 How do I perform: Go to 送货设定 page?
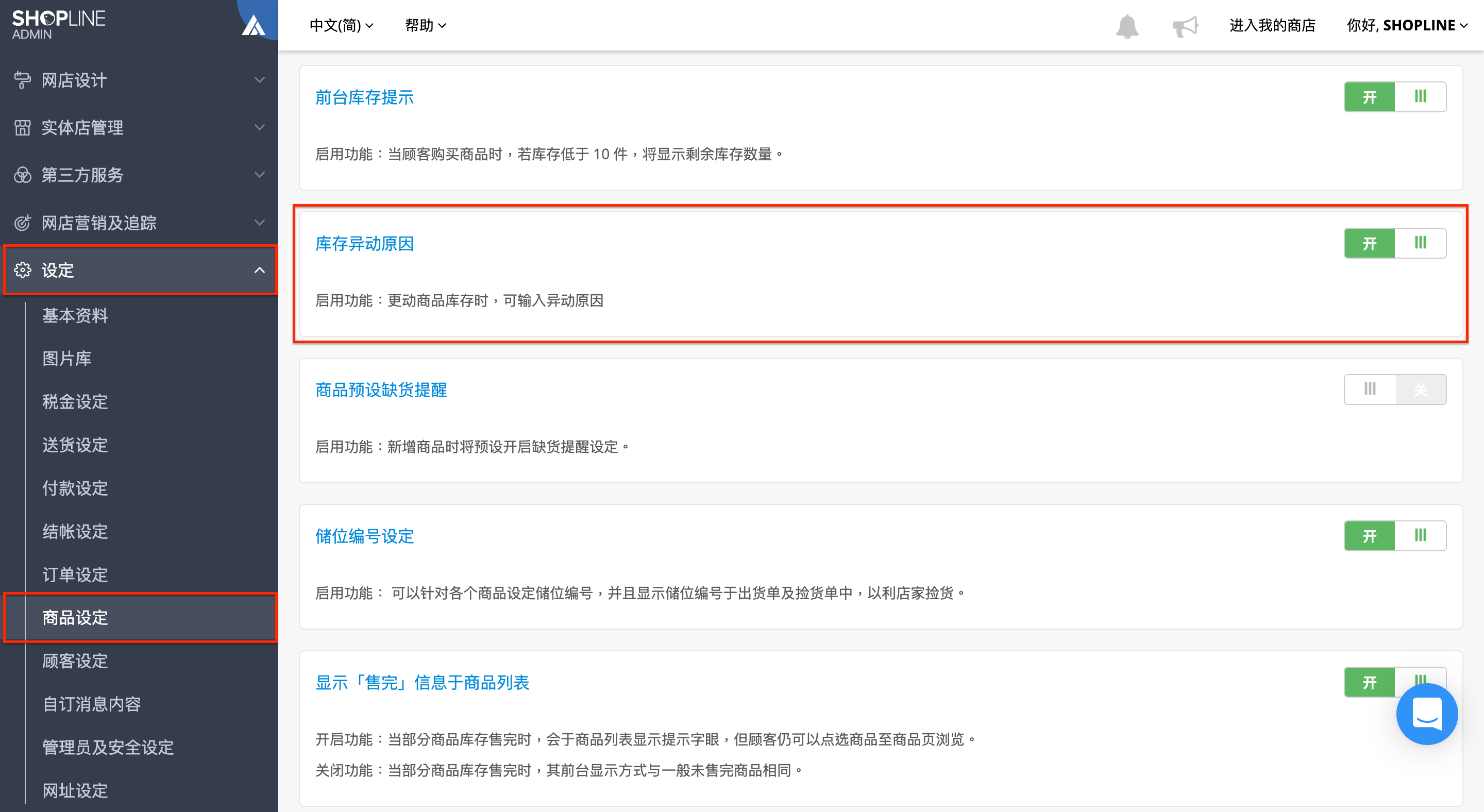75,445
